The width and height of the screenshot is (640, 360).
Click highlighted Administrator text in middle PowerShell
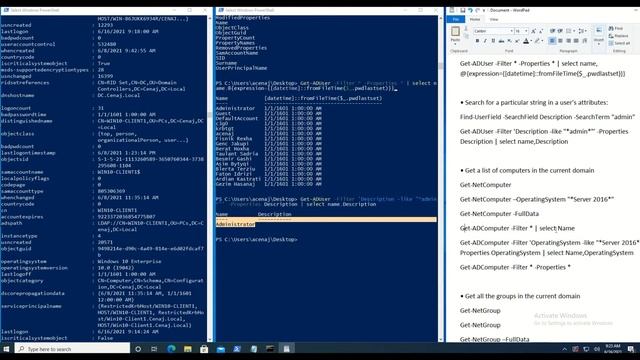coord(236,224)
